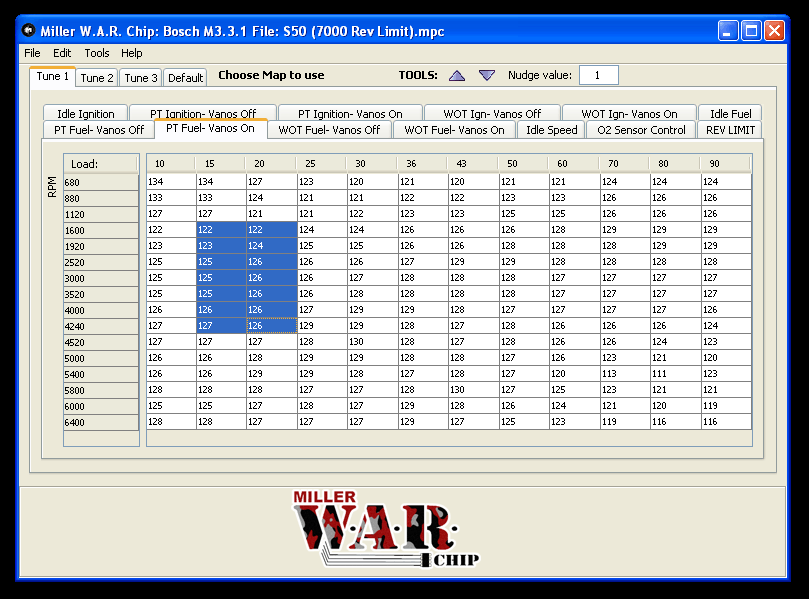Open the Tools menu
809x599 pixels.
(97, 53)
